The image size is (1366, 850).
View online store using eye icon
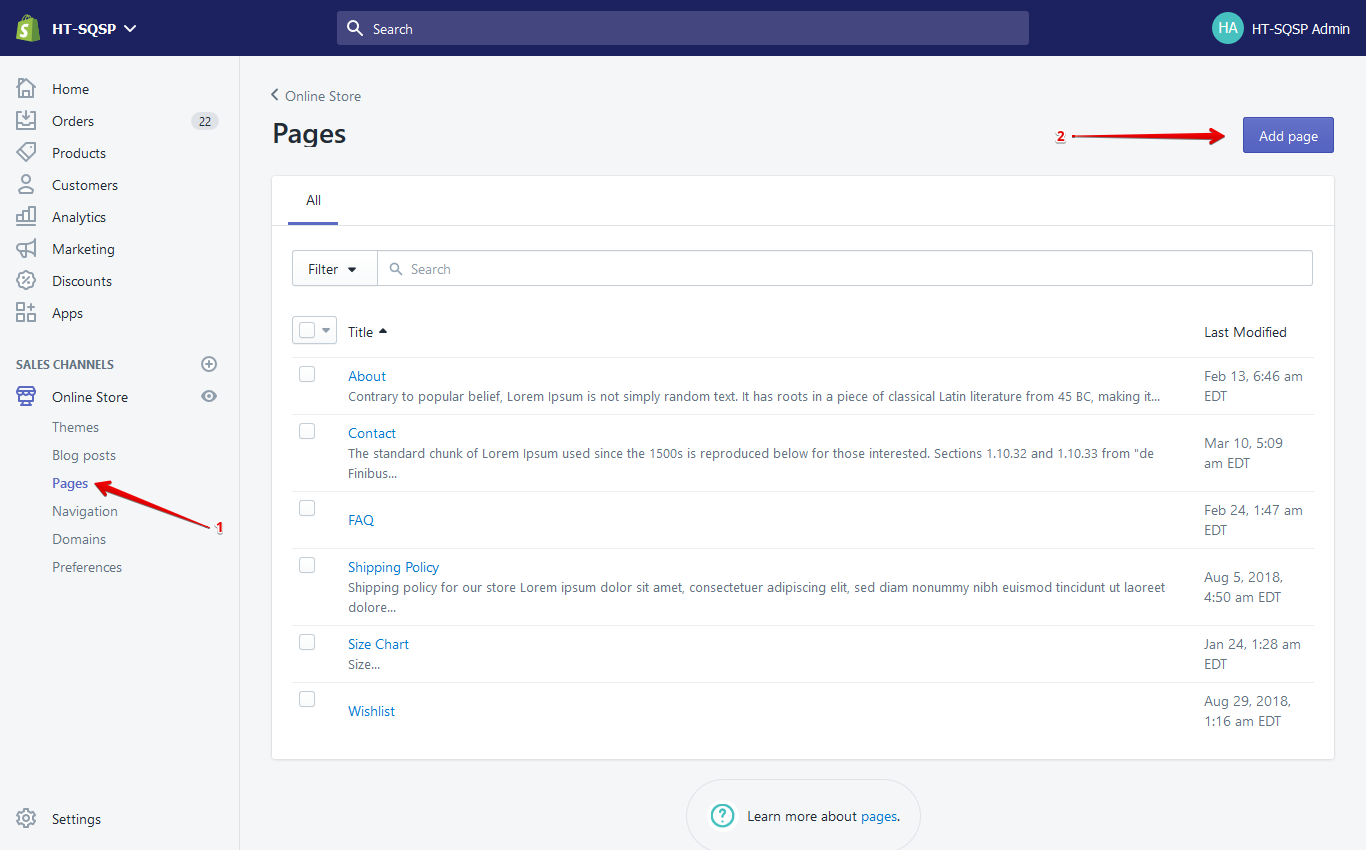(x=209, y=397)
